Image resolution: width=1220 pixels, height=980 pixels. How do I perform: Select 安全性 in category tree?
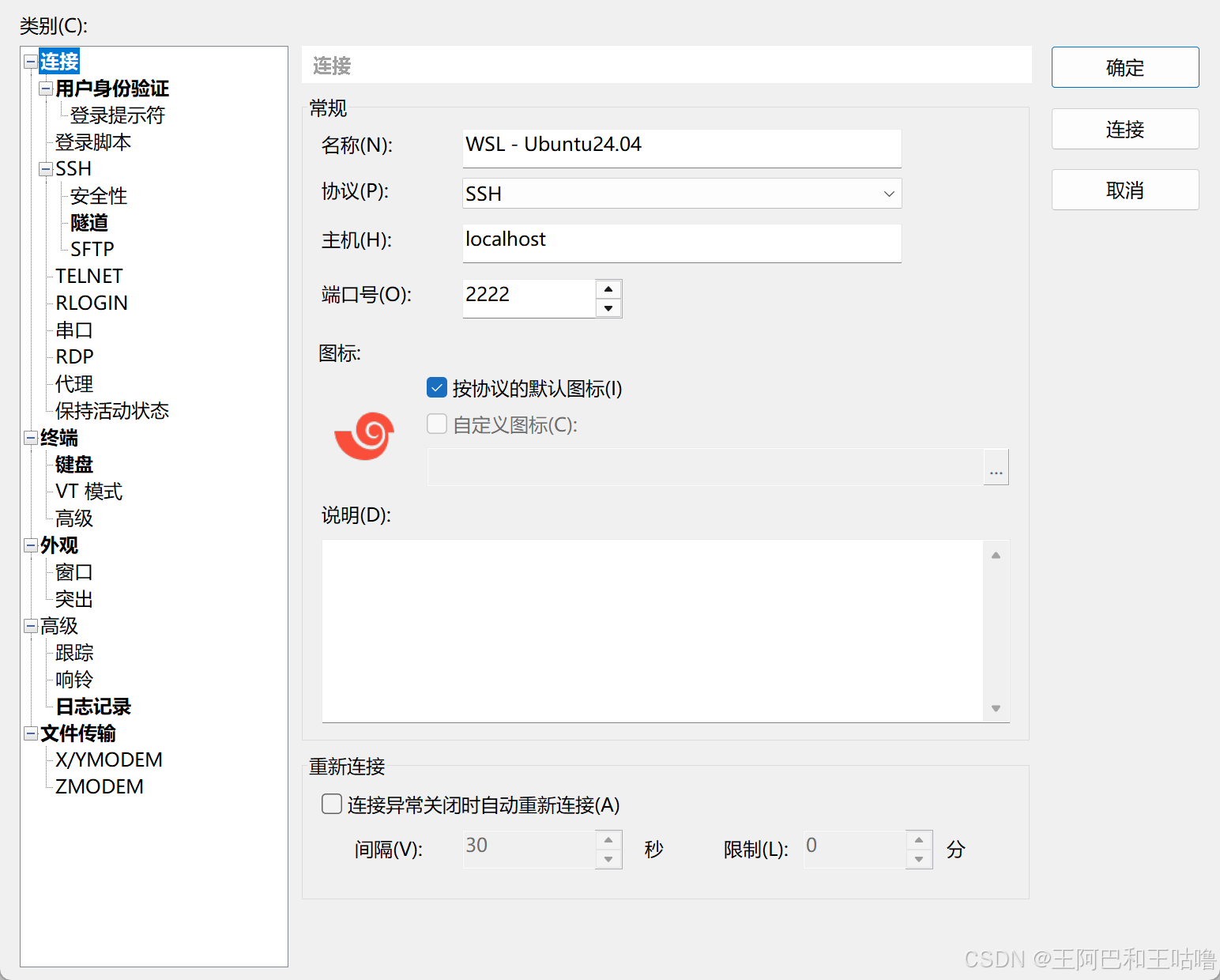99,196
